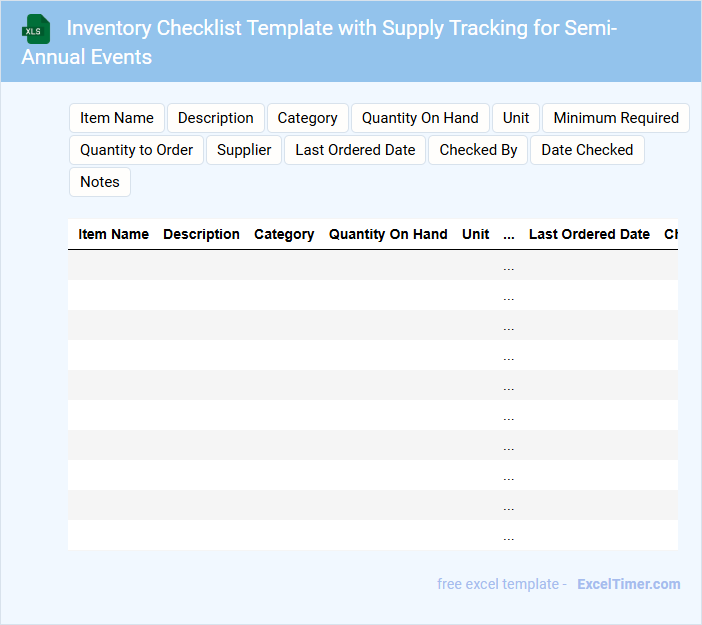Click the green XLS file icon
This screenshot has height=625, width=702.
click(x=36, y=29)
